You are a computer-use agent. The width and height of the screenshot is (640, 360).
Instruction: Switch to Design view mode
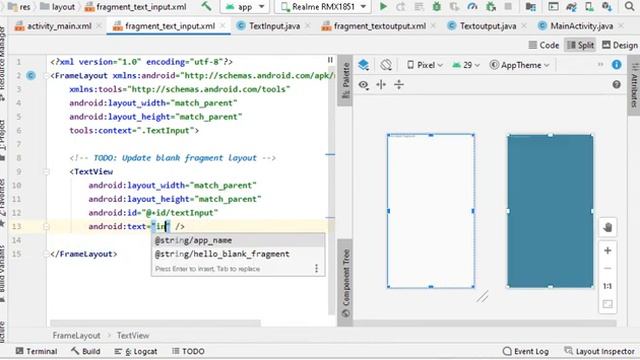point(620,45)
